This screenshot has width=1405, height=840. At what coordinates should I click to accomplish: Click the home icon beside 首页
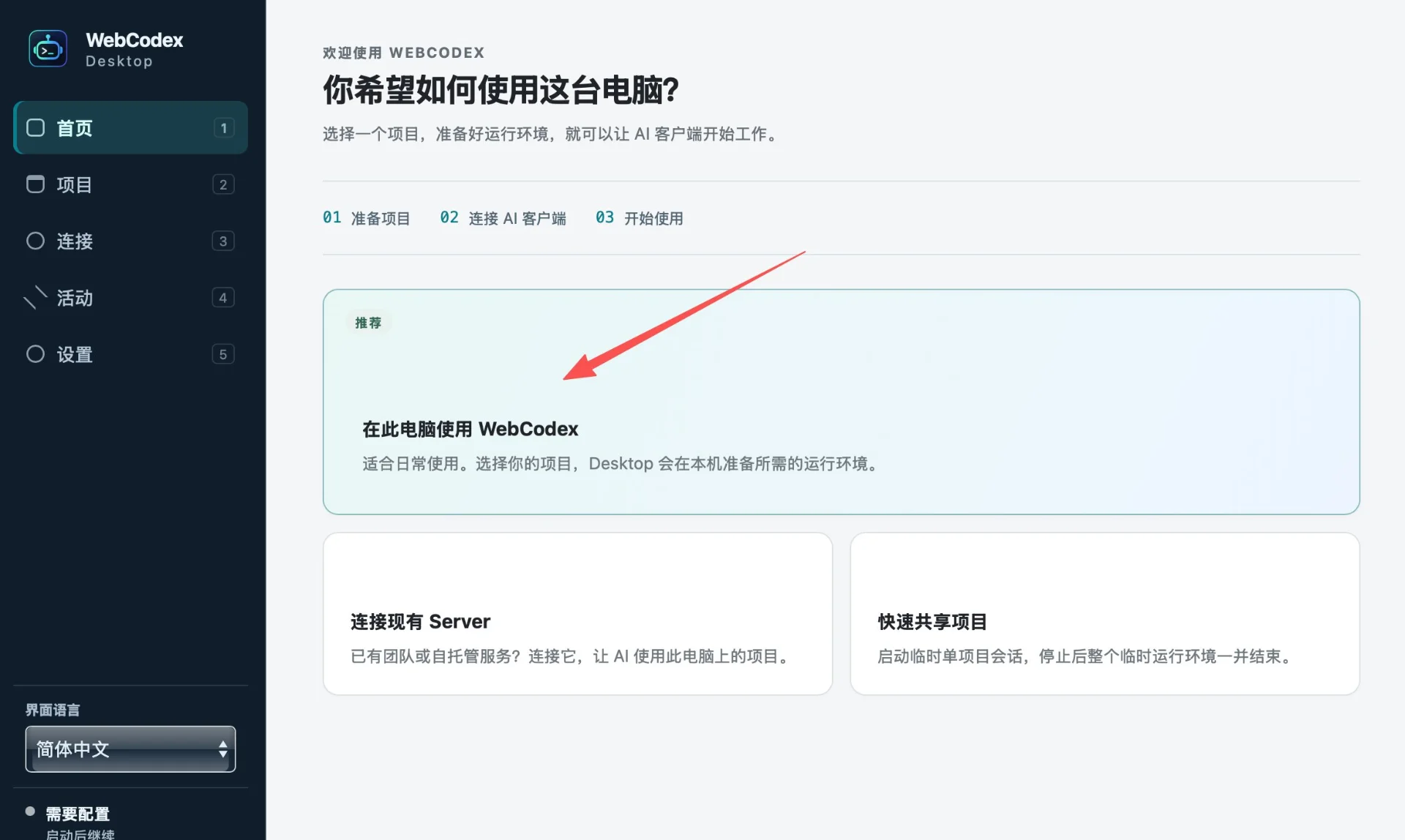[x=35, y=128]
